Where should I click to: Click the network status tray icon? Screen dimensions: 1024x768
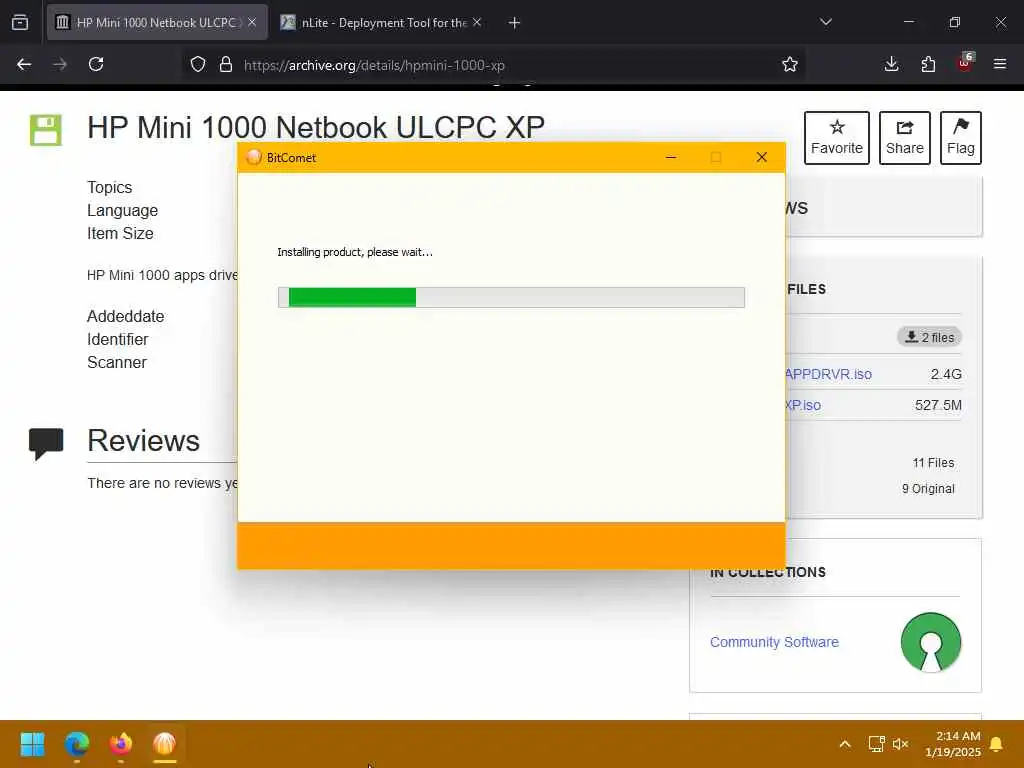[876, 744]
